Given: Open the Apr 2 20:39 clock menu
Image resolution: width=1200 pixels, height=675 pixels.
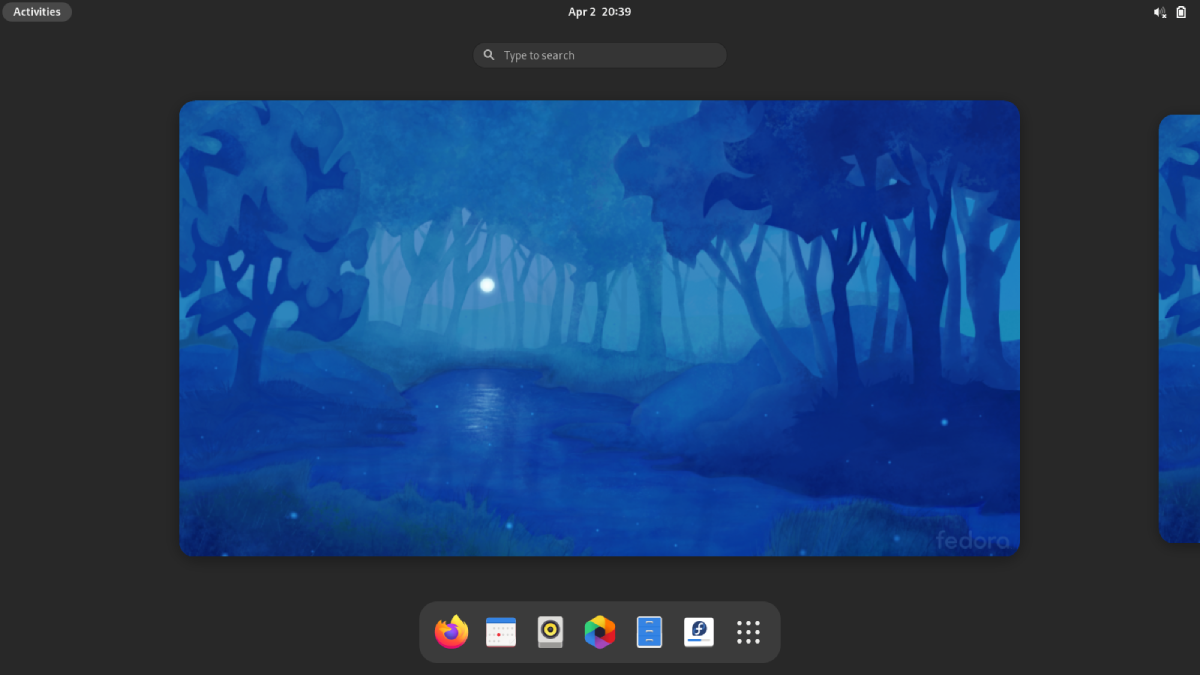Looking at the screenshot, I should pyautogui.click(x=599, y=12).
